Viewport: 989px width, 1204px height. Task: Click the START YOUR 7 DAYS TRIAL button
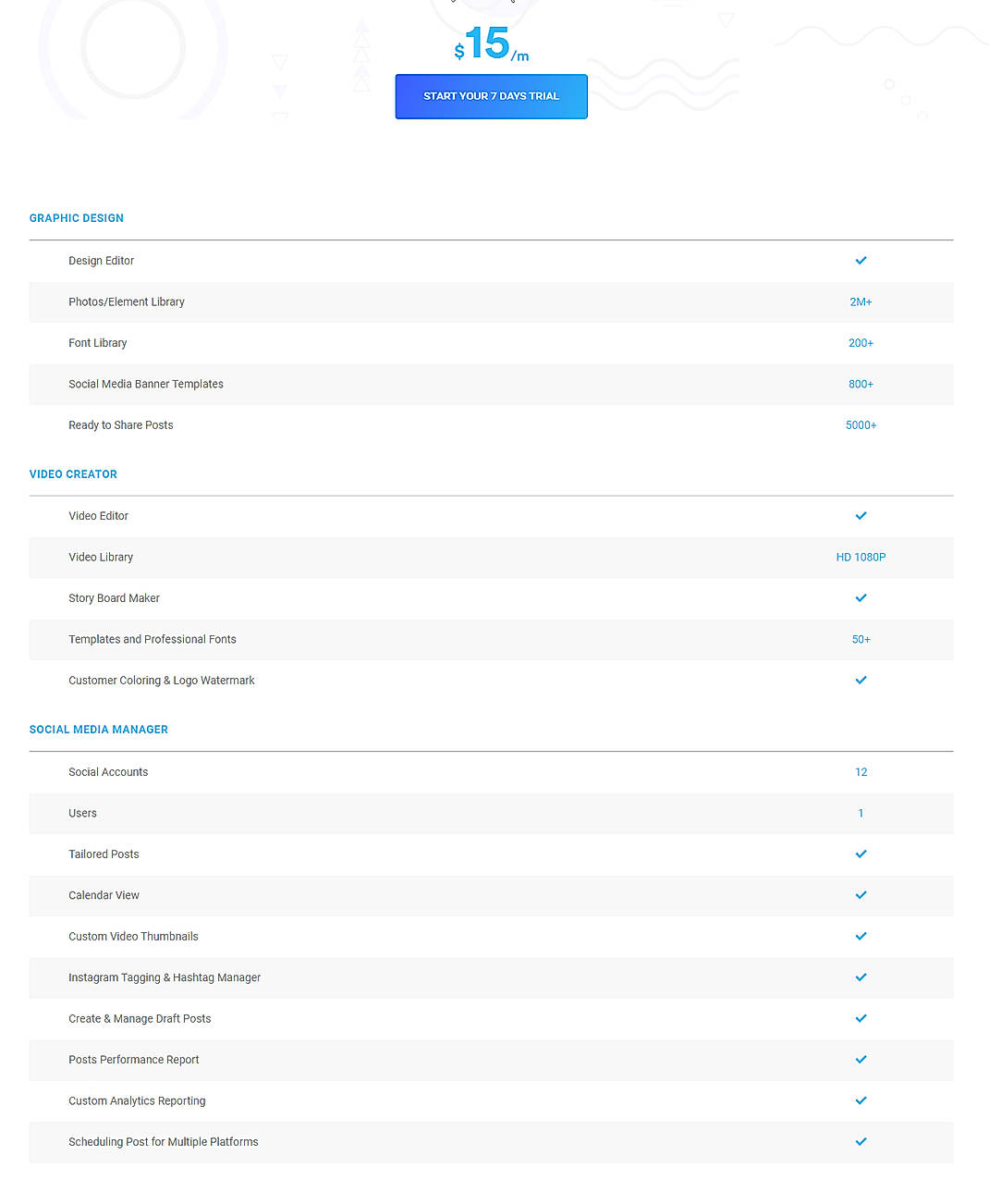(491, 96)
